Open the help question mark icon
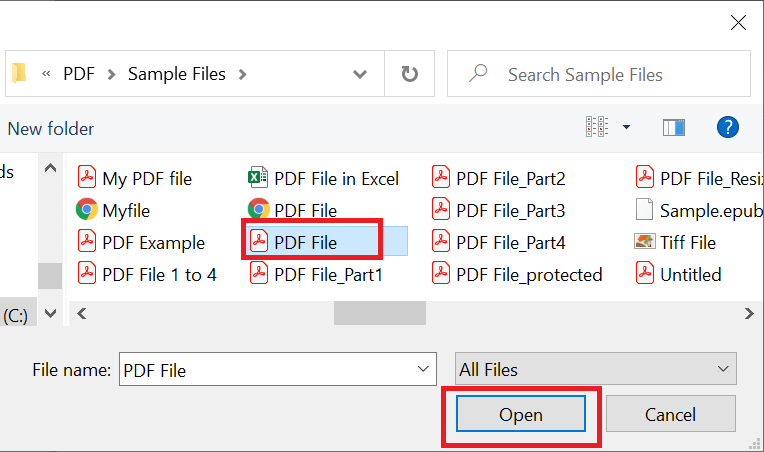Screen dimensions: 764x452 [727, 128]
